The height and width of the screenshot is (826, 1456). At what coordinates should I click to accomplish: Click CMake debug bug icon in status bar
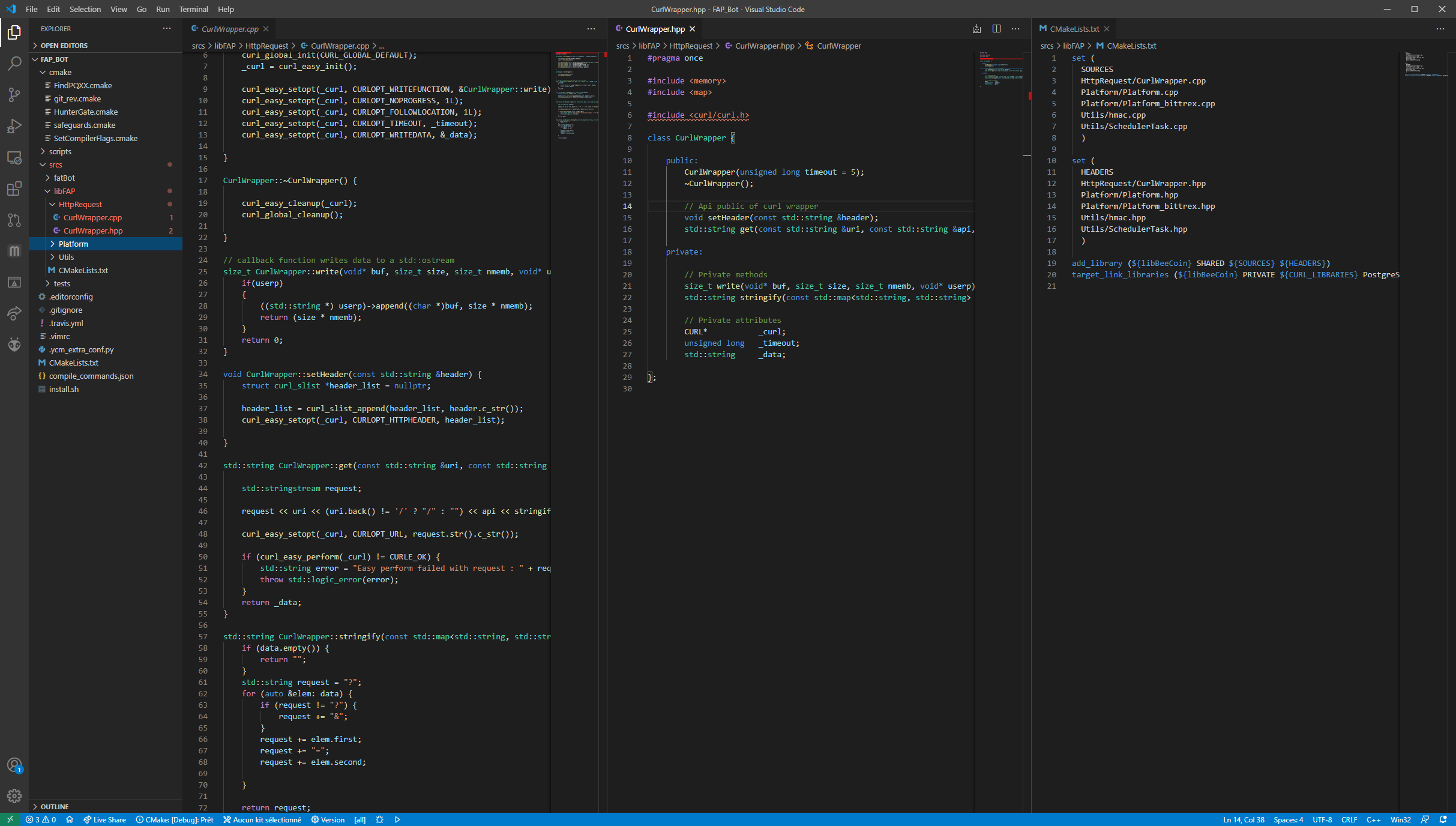coord(379,819)
